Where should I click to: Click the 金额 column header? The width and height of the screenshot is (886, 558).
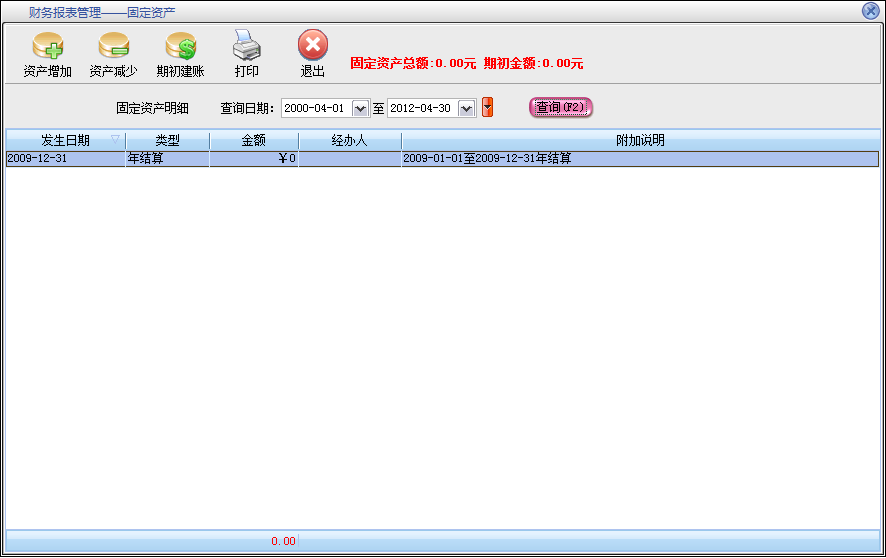coord(254,140)
